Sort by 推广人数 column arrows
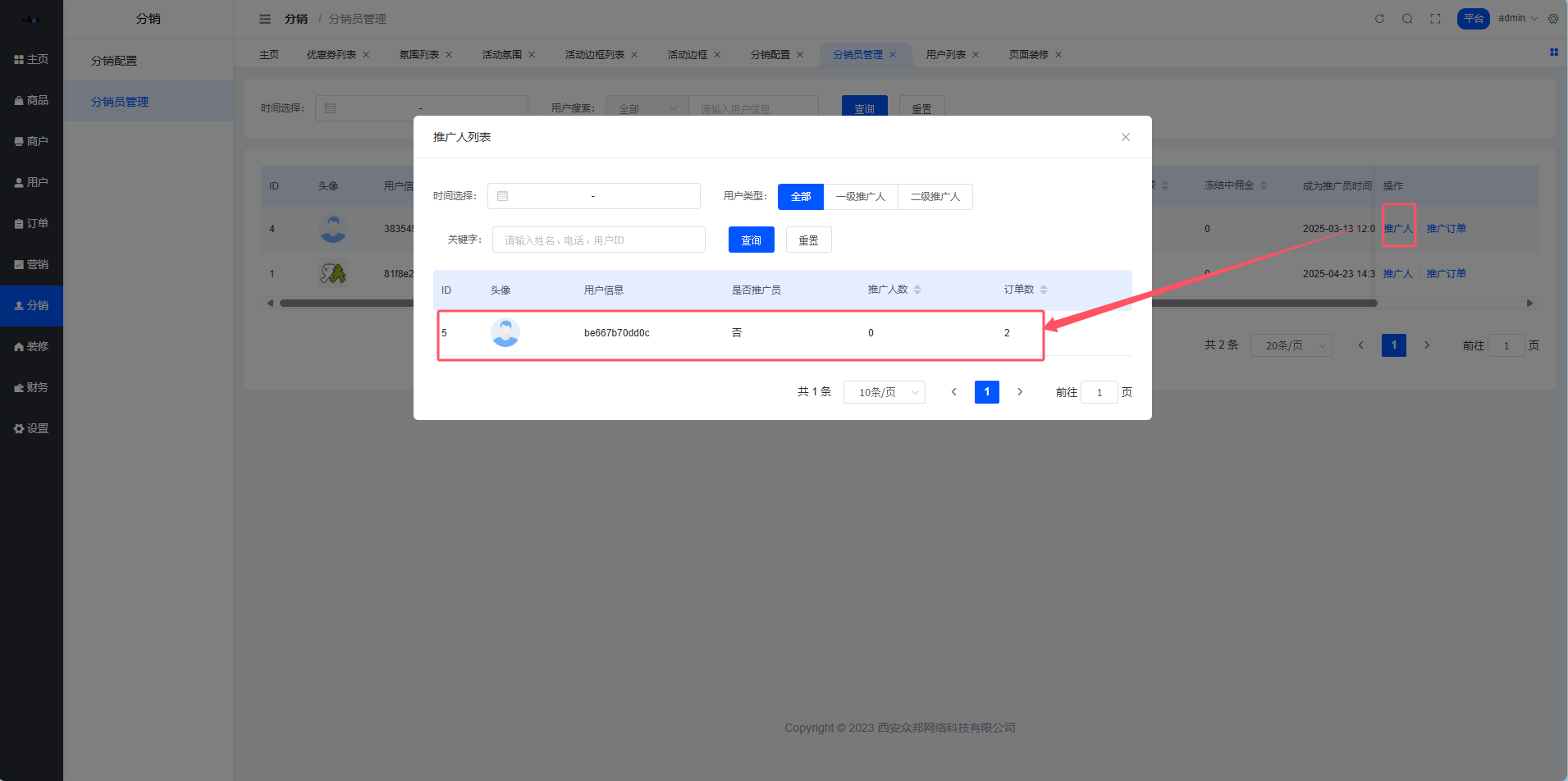Screen dimensions: 1568x781 pos(917,290)
